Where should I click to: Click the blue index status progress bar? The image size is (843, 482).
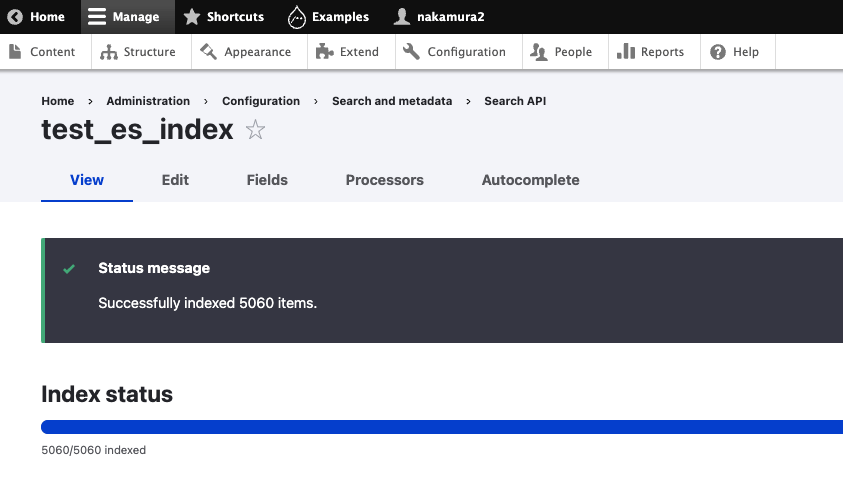pyautogui.click(x=442, y=427)
